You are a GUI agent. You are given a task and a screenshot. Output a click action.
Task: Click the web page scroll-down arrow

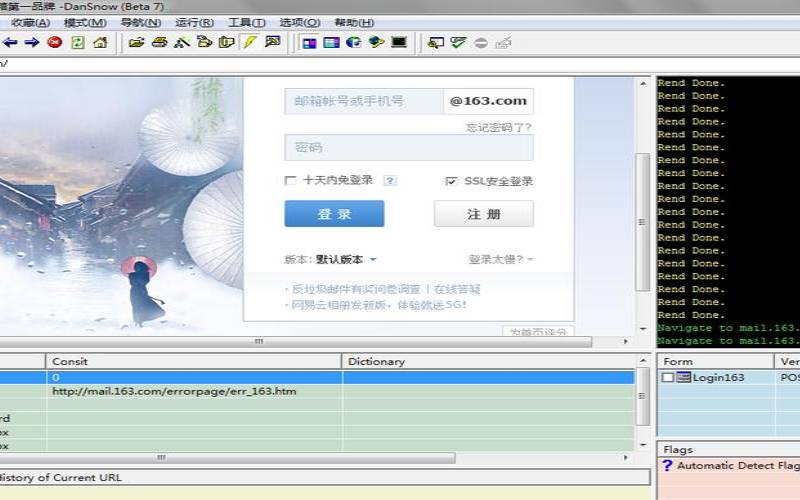tap(643, 329)
